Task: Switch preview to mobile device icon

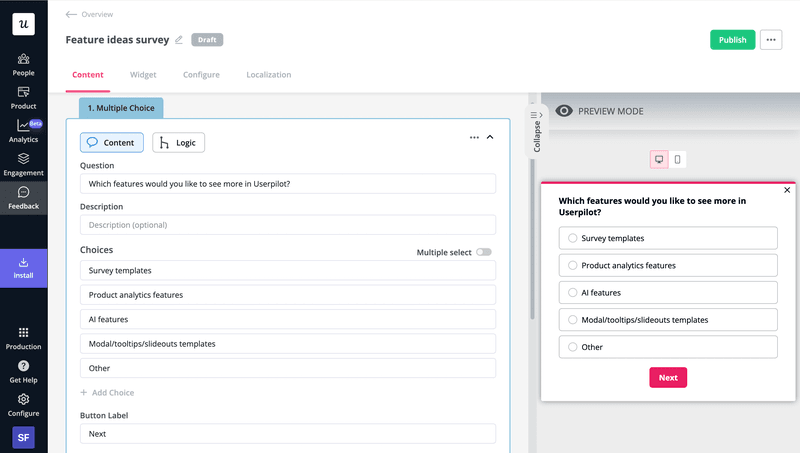Action: click(677, 159)
